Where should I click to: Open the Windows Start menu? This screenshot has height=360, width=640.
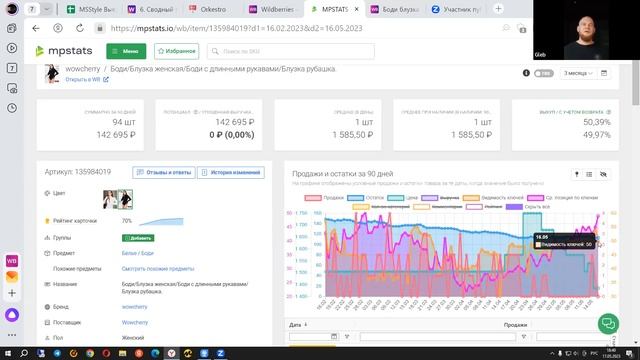tap(8, 353)
